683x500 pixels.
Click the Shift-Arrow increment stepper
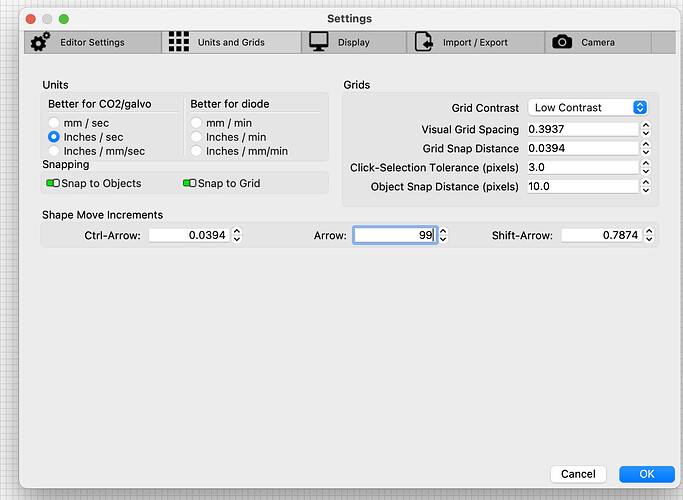click(650, 235)
